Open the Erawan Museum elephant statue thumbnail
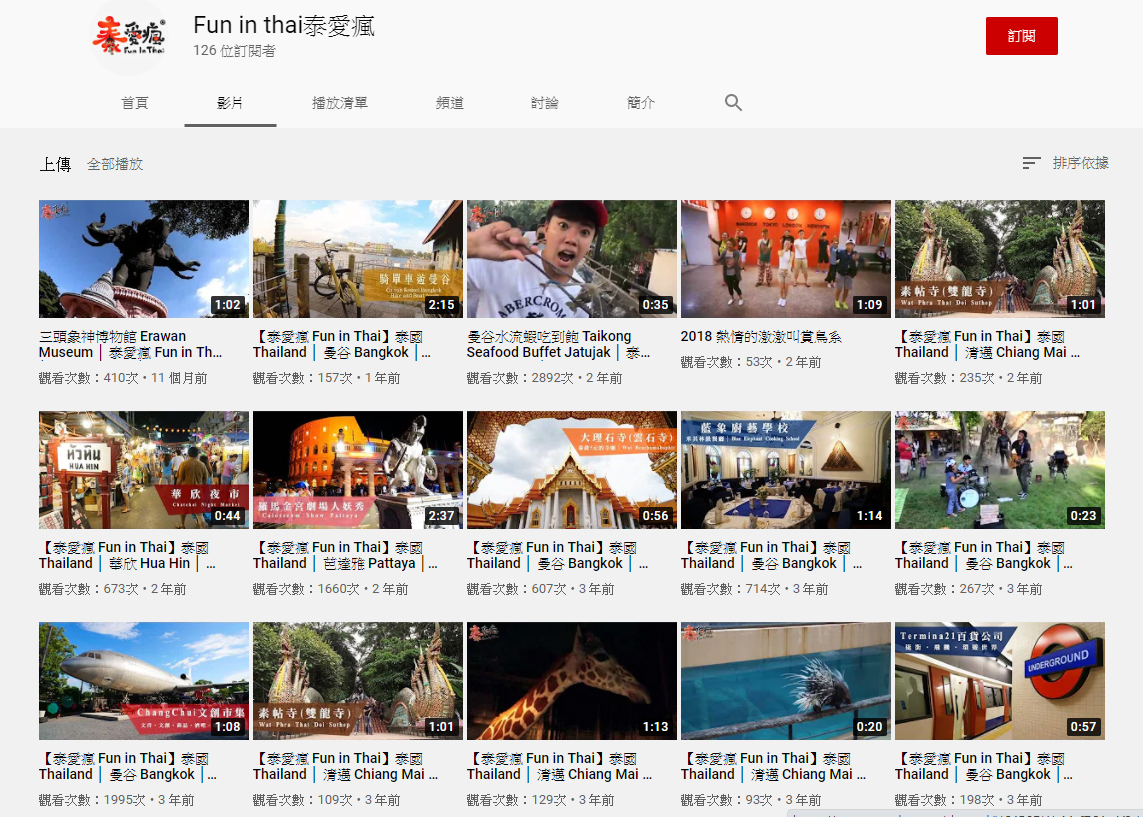Screen dimensions: 1143x817 pos(144,259)
